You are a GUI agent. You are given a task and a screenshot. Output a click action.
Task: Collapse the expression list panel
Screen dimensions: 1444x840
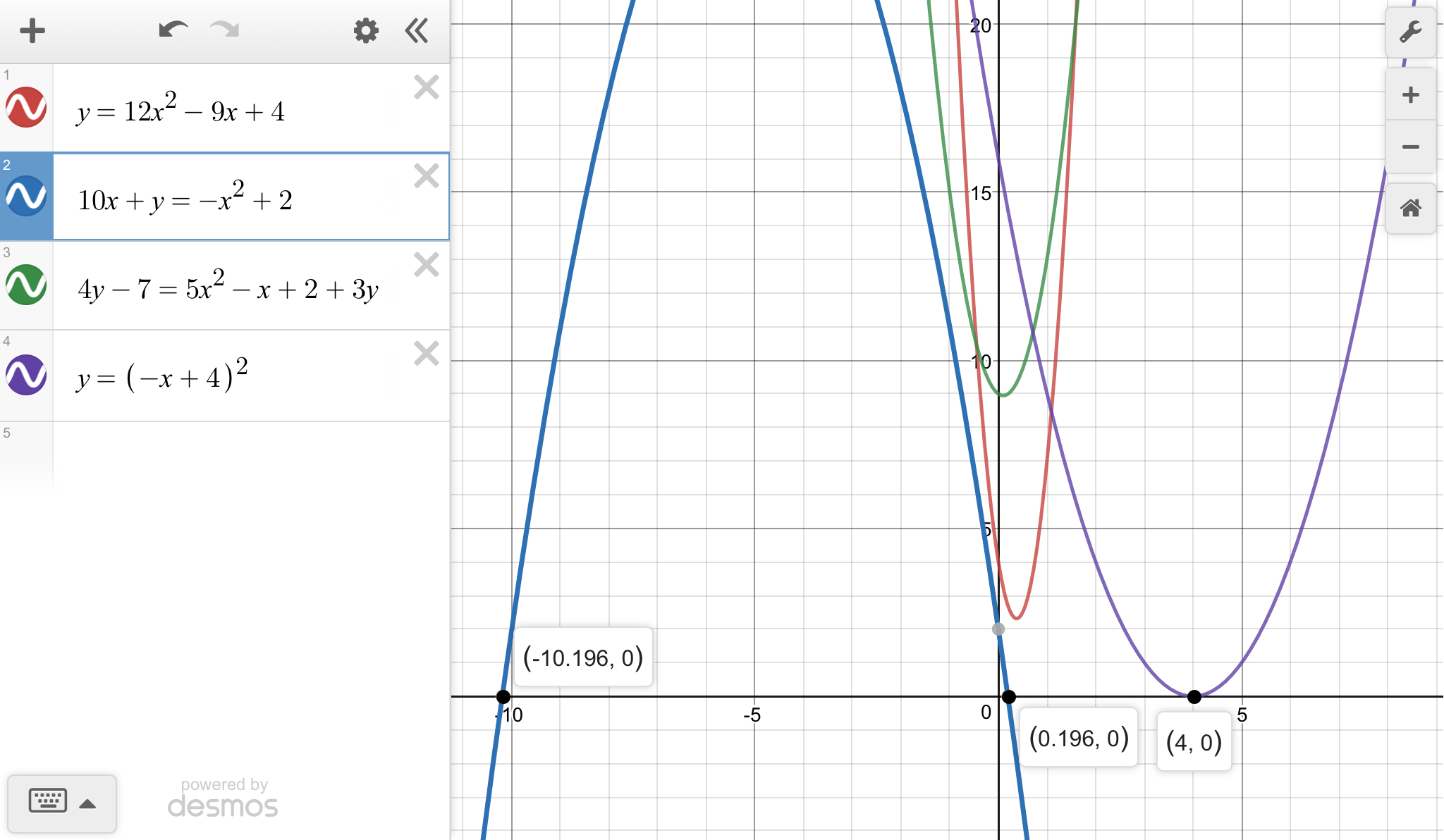tap(417, 30)
